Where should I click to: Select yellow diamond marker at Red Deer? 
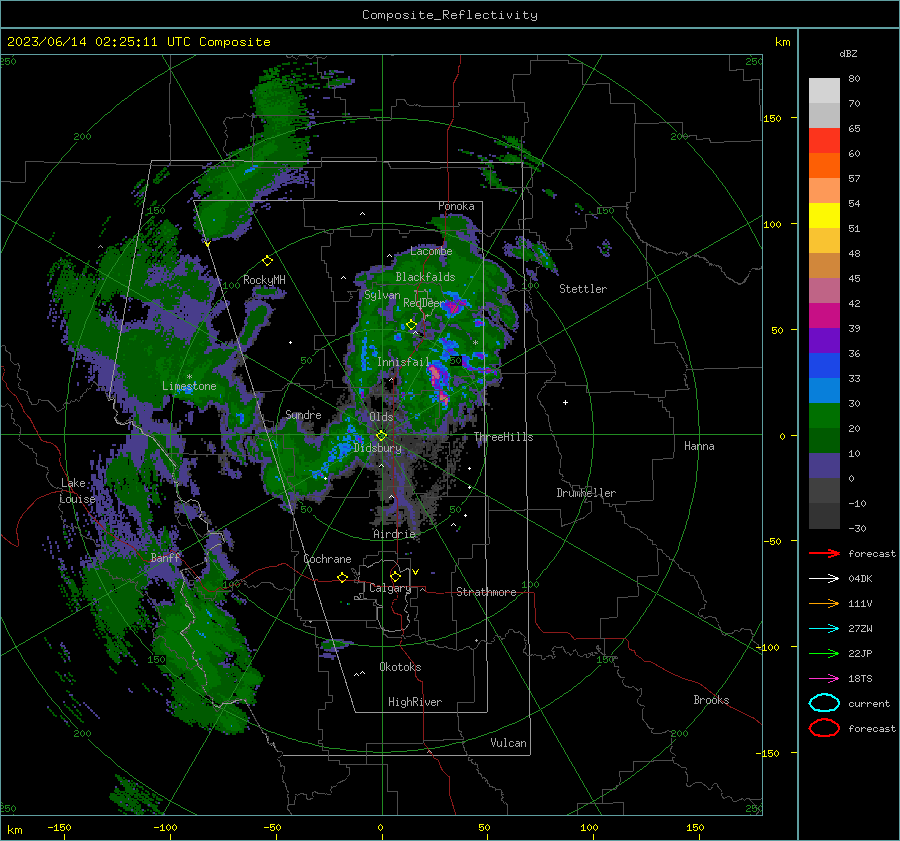pos(411,325)
